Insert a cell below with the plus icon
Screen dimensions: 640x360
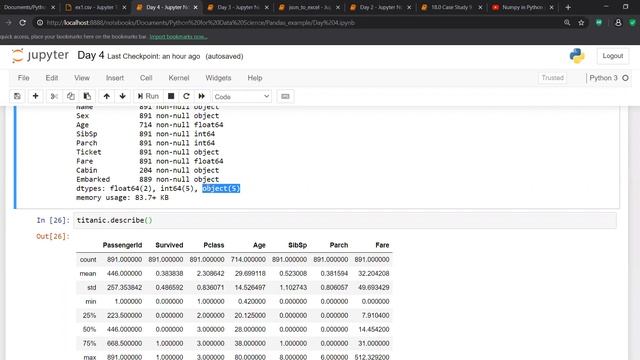[36, 96]
